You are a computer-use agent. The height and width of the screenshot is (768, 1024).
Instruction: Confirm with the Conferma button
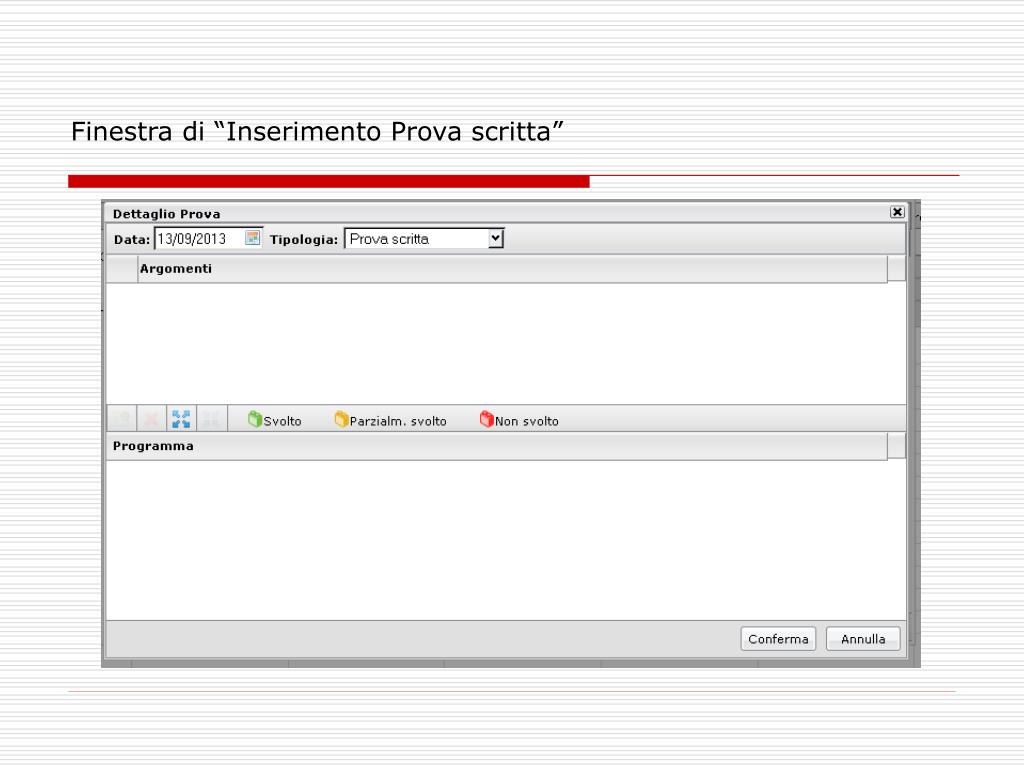tap(778, 639)
